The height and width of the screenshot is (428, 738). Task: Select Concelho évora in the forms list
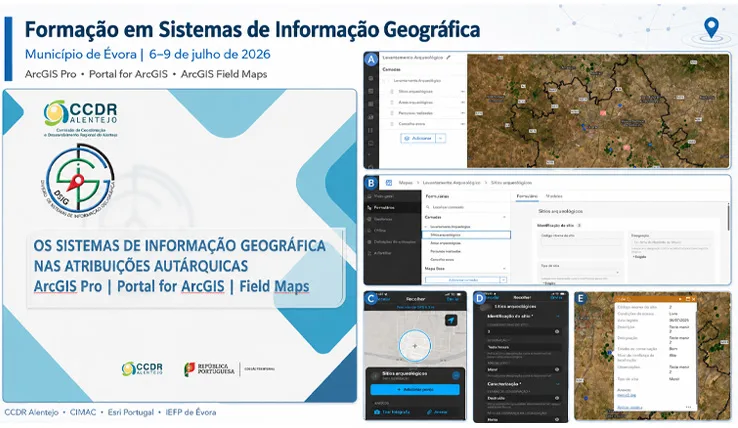(442, 259)
